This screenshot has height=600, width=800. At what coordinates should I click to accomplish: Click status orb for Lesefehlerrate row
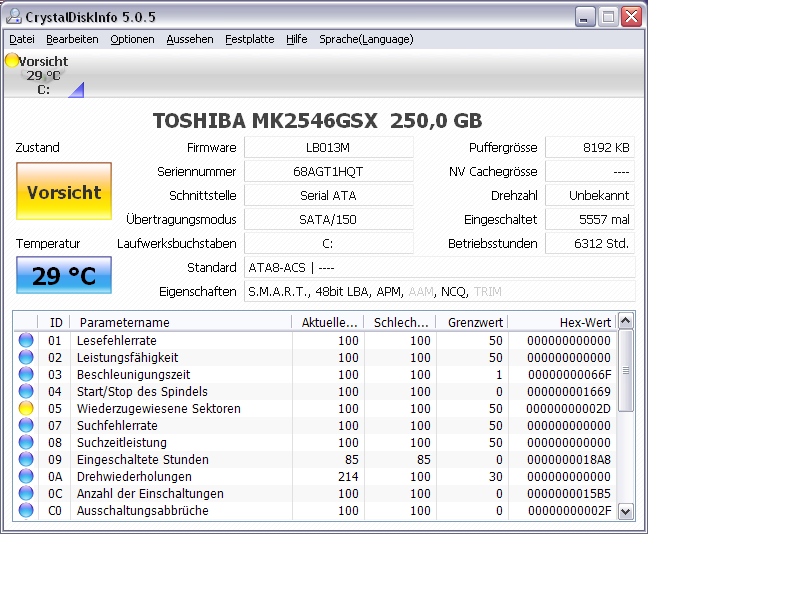click(26, 340)
